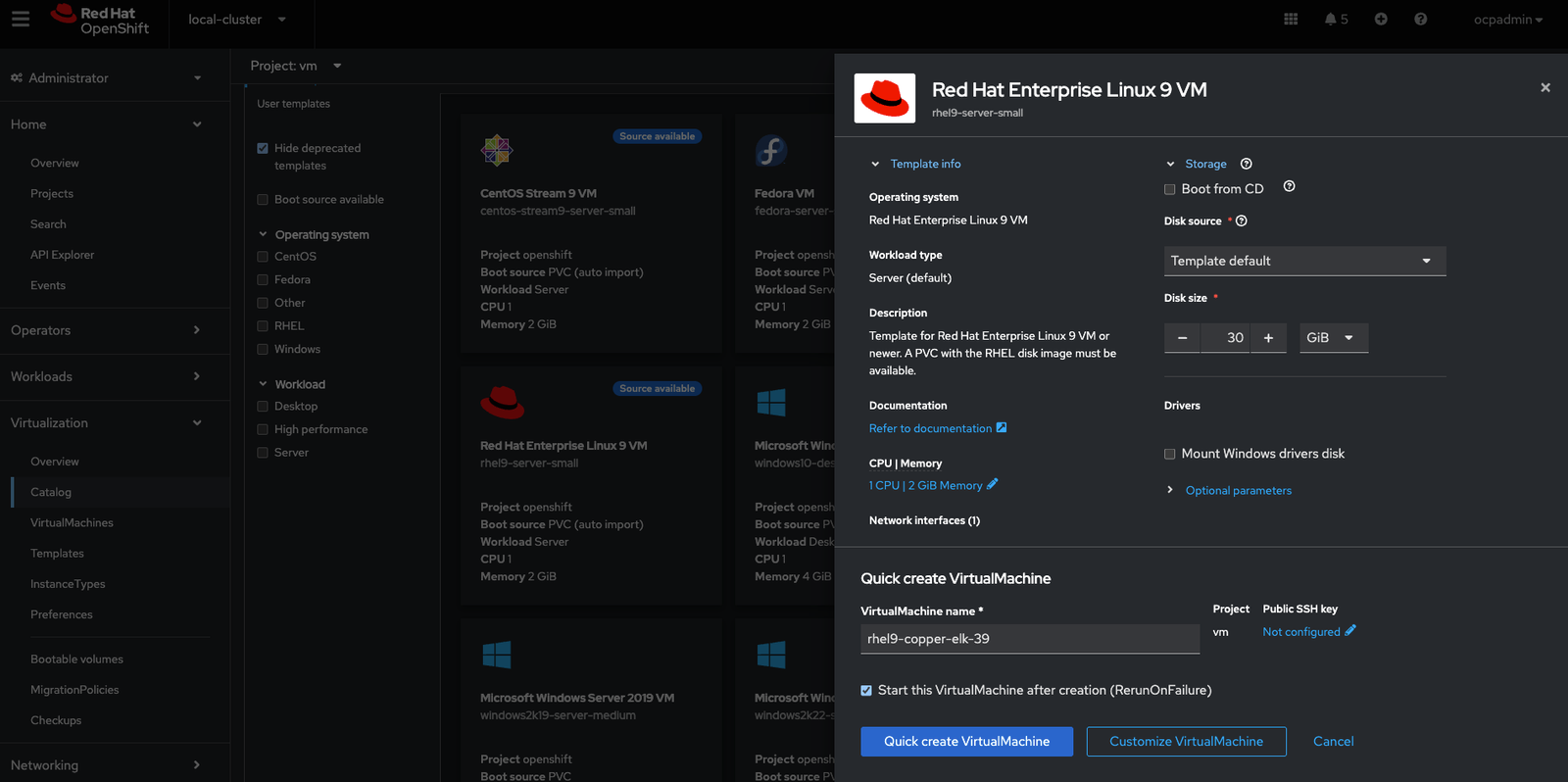Click the Red Hat hat icon in the panel header
This screenshot has height=782, width=1568.
click(x=885, y=98)
